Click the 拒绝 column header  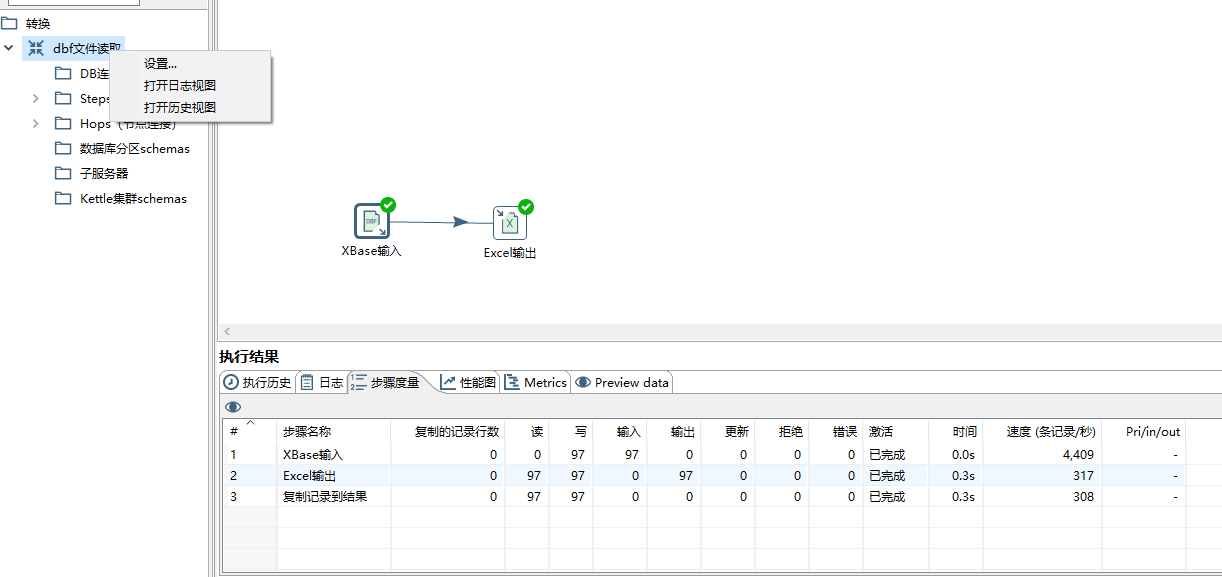[x=781, y=432]
